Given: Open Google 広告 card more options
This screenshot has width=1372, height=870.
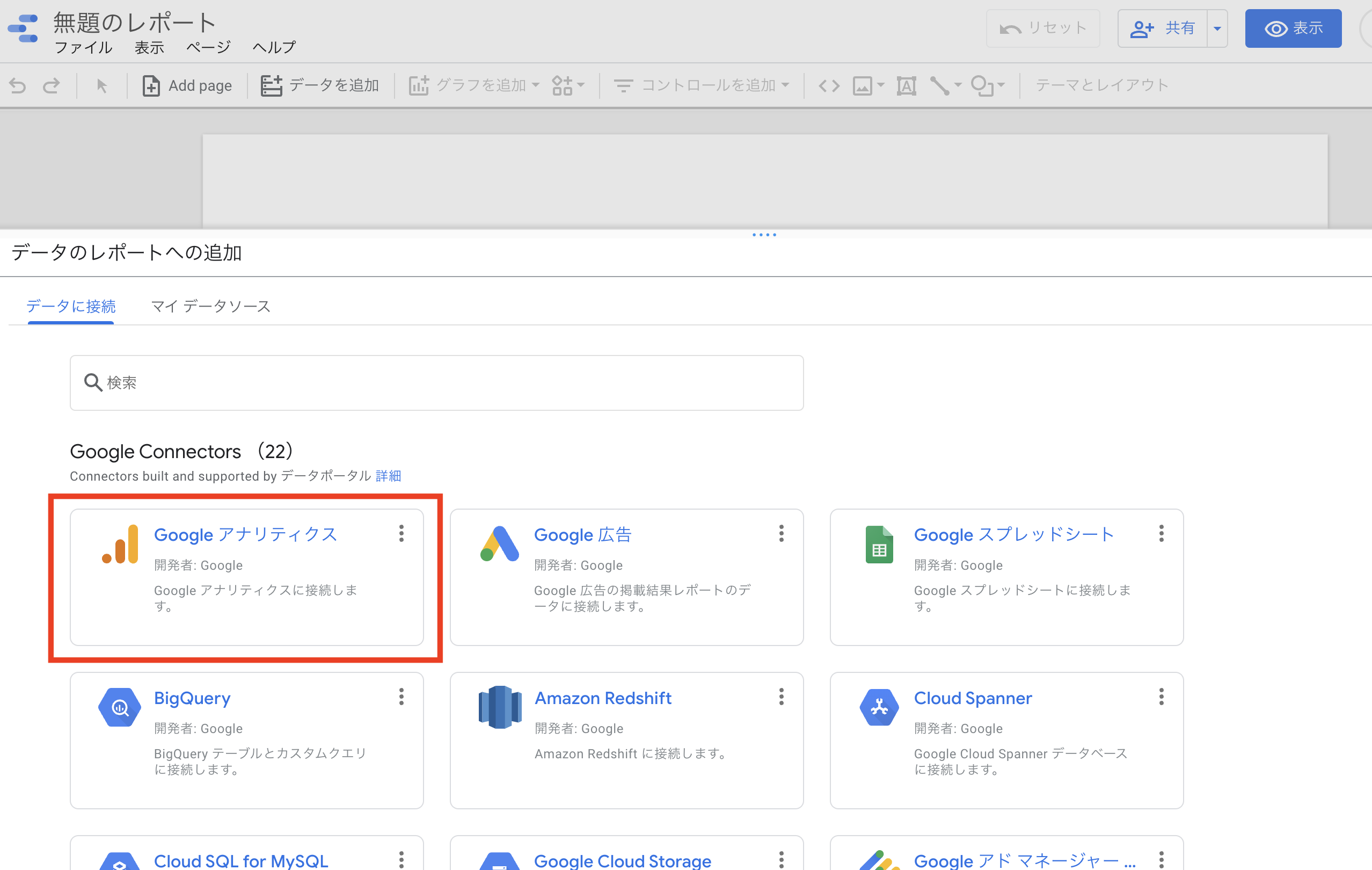Looking at the screenshot, I should point(782,534).
